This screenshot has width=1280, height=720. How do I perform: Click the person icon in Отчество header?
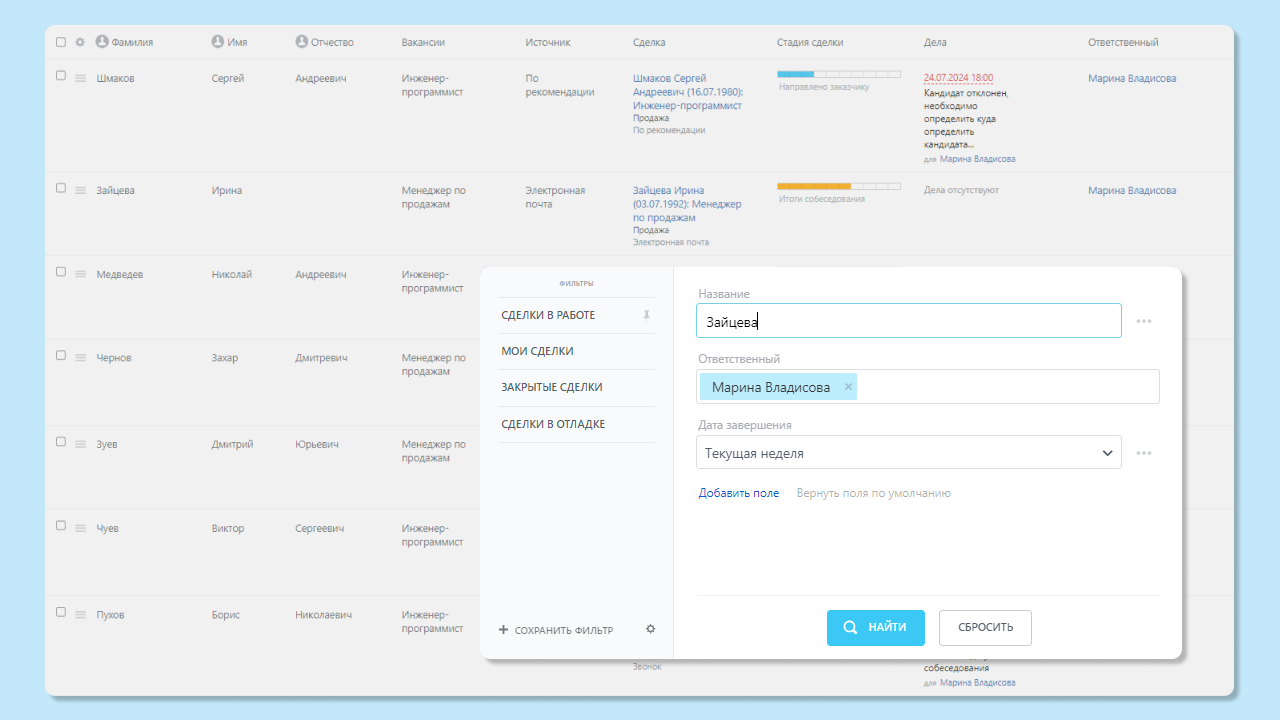coord(302,42)
